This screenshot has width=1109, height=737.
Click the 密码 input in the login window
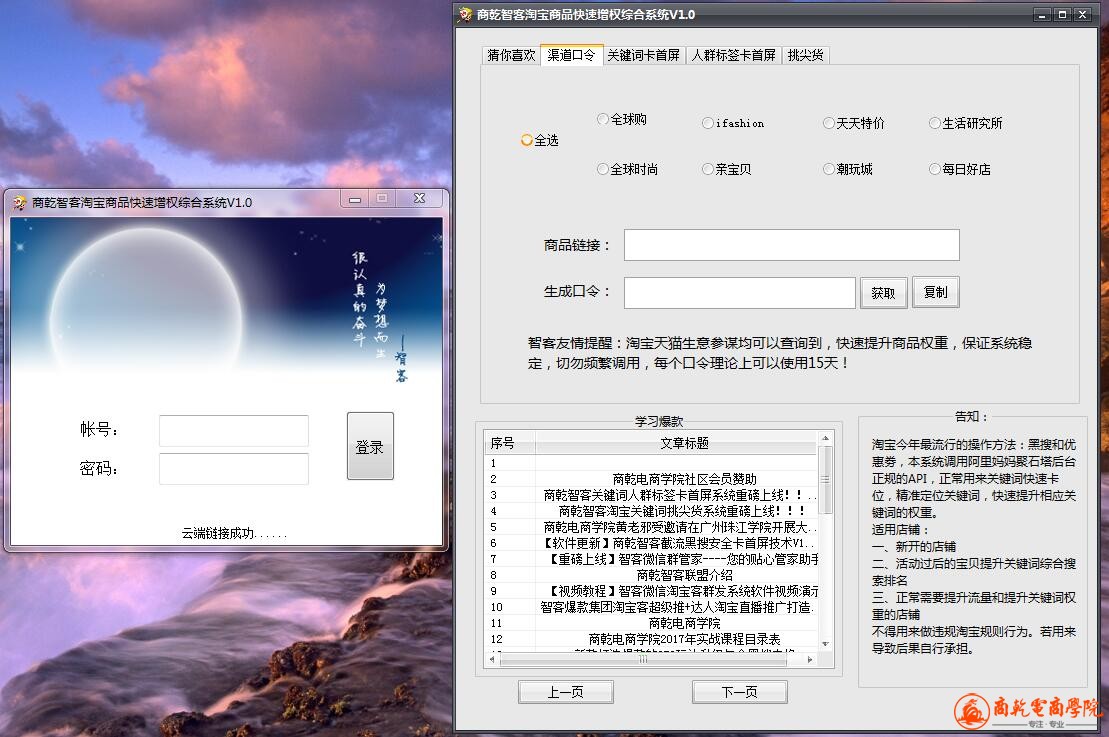click(x=234, y=469)
